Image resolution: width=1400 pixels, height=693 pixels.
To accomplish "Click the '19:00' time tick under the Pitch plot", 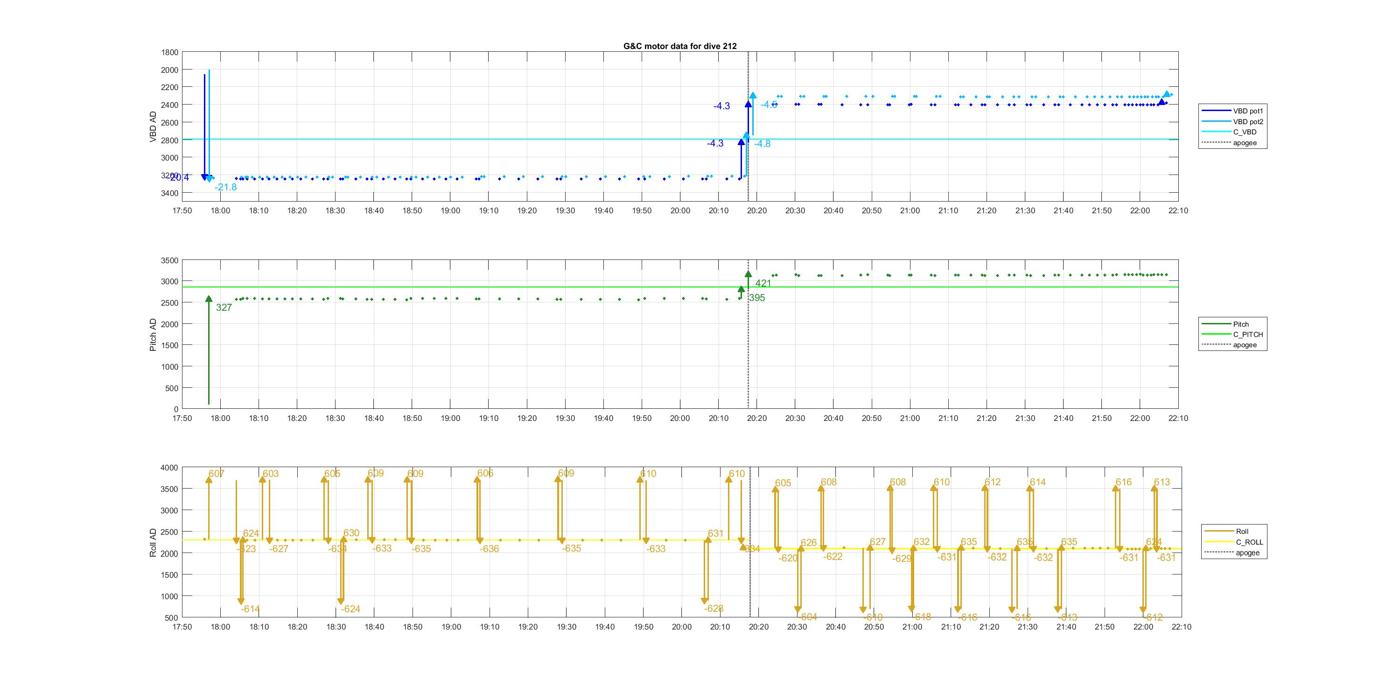I will point(450,419).
